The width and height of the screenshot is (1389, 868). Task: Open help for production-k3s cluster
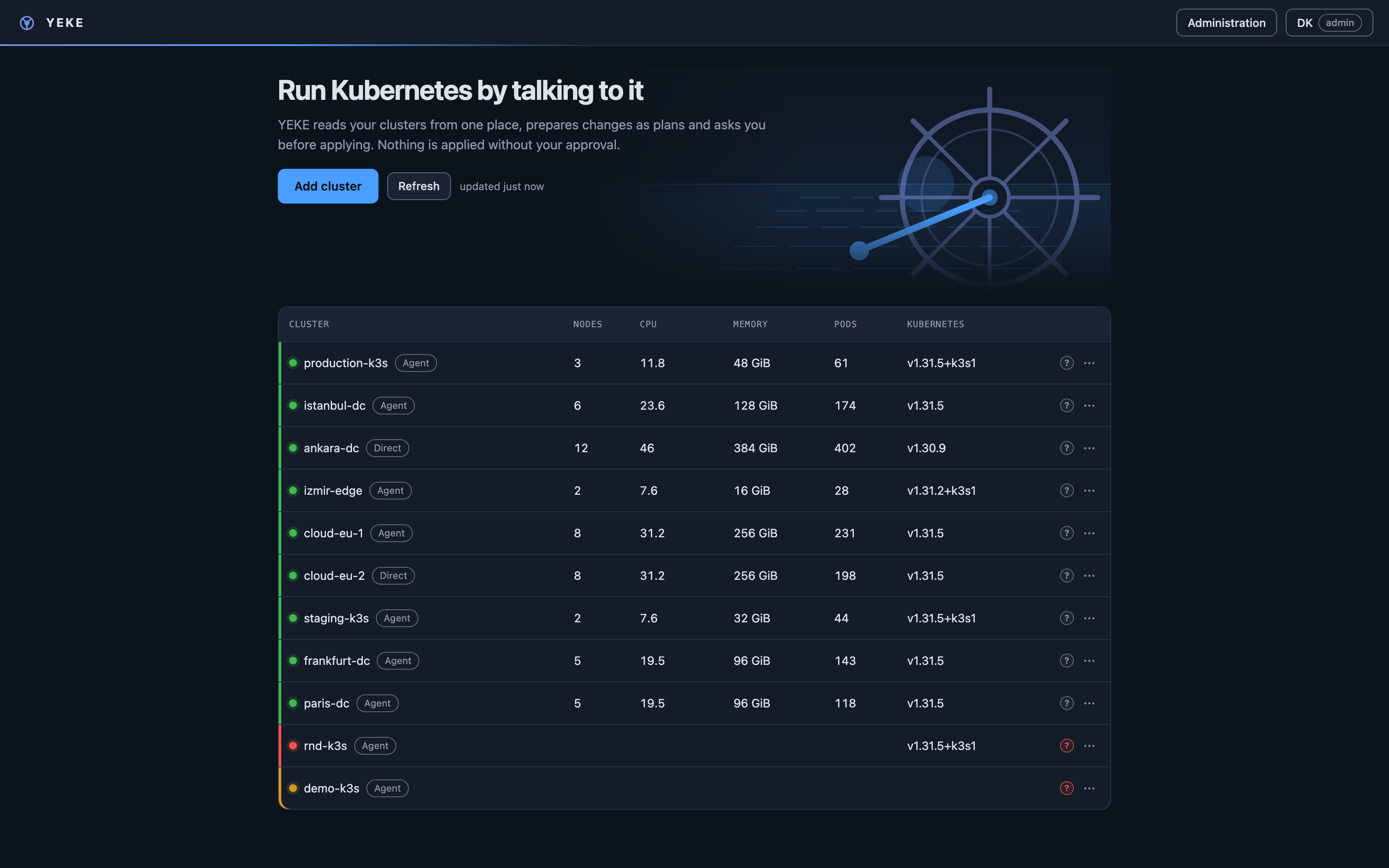coord(1066,363)
